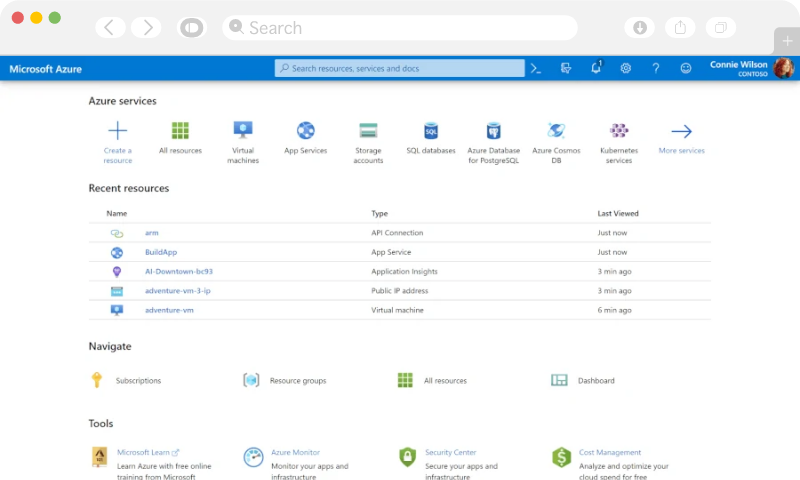800x480 pixels.
Task: Launch Cloud Shell from the top bar
Action: click(536, 69)
